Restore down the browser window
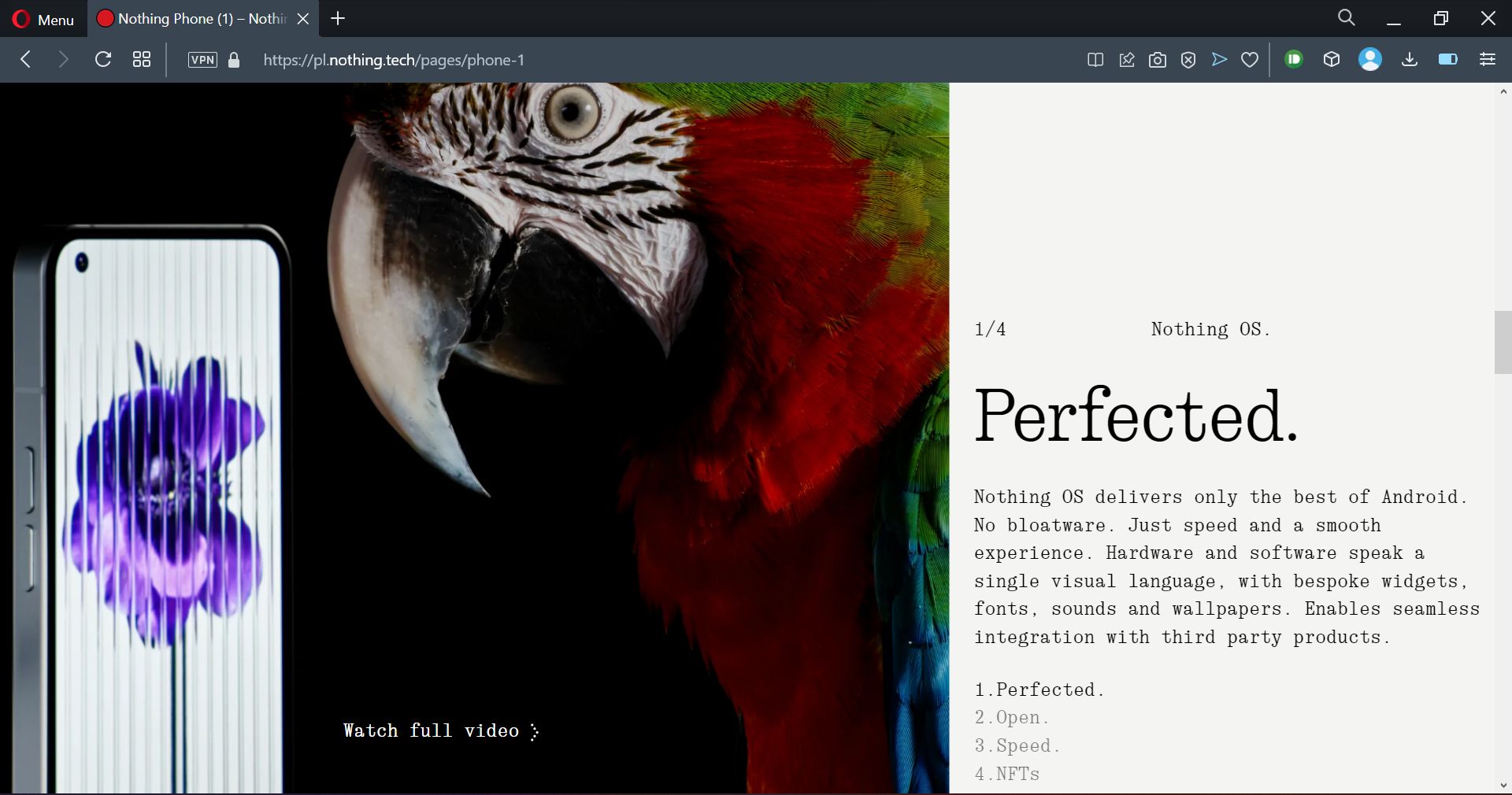The image size is (1512, 795). 1440,18
